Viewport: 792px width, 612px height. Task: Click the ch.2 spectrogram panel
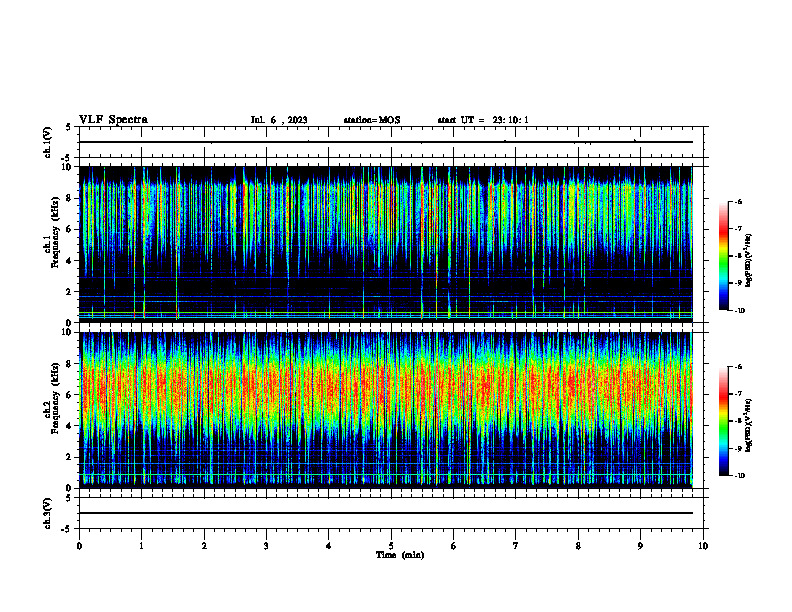pos(386,410)
